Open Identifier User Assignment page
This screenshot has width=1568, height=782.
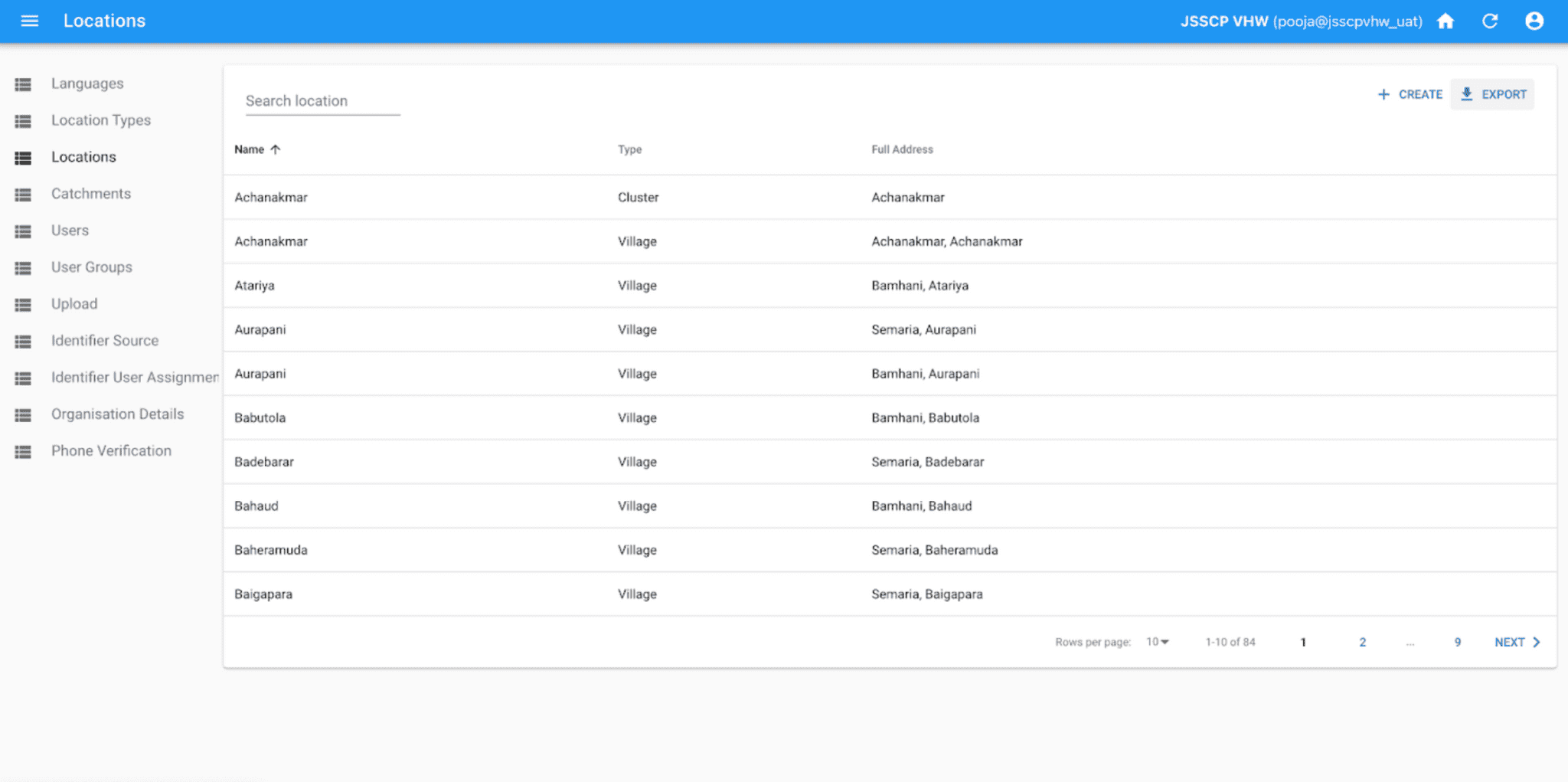[x=135, y=378]
